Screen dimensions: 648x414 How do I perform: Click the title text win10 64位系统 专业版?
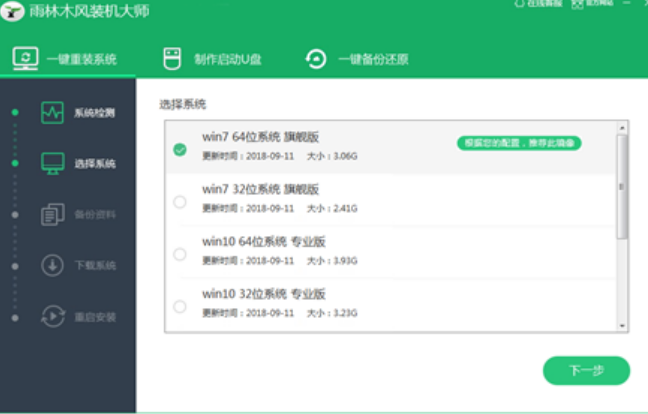coord(264,241)
